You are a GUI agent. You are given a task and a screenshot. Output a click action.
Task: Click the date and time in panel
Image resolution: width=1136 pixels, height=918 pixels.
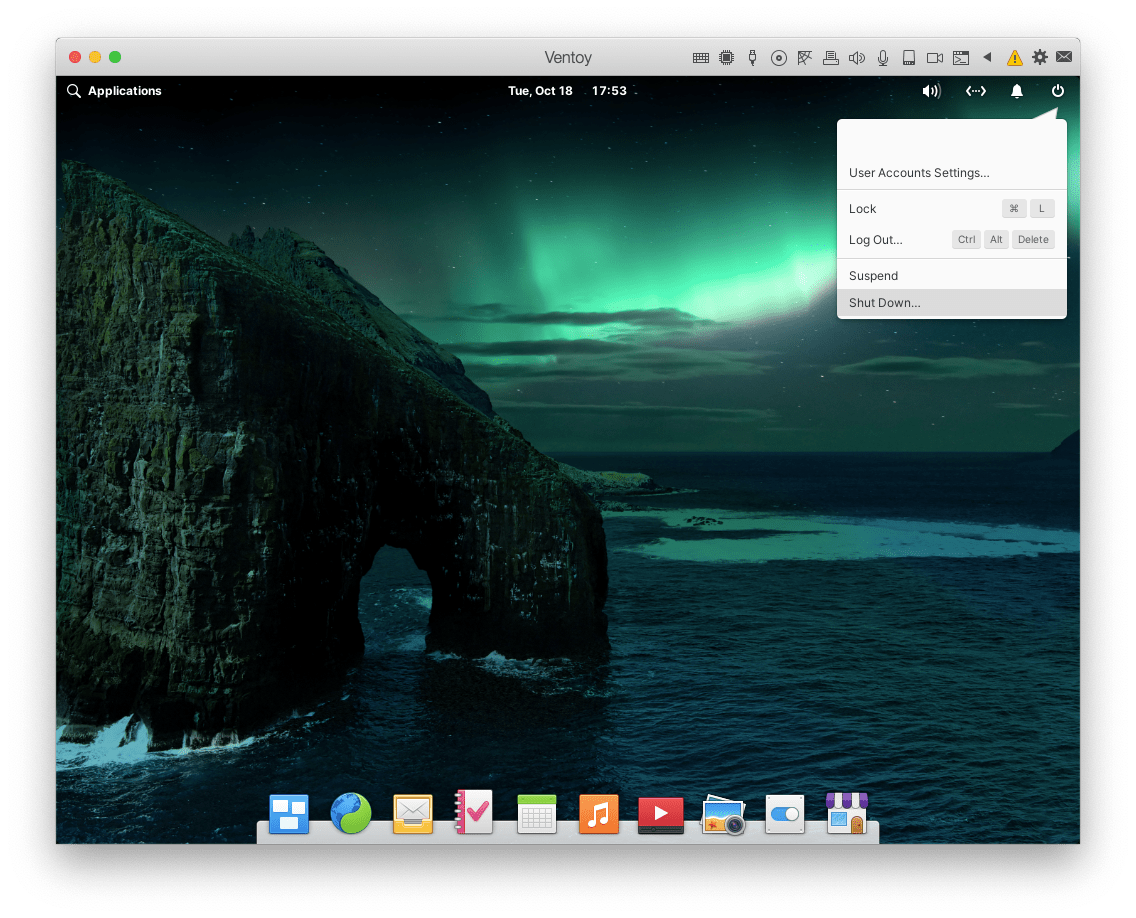[x=567, y=91]
